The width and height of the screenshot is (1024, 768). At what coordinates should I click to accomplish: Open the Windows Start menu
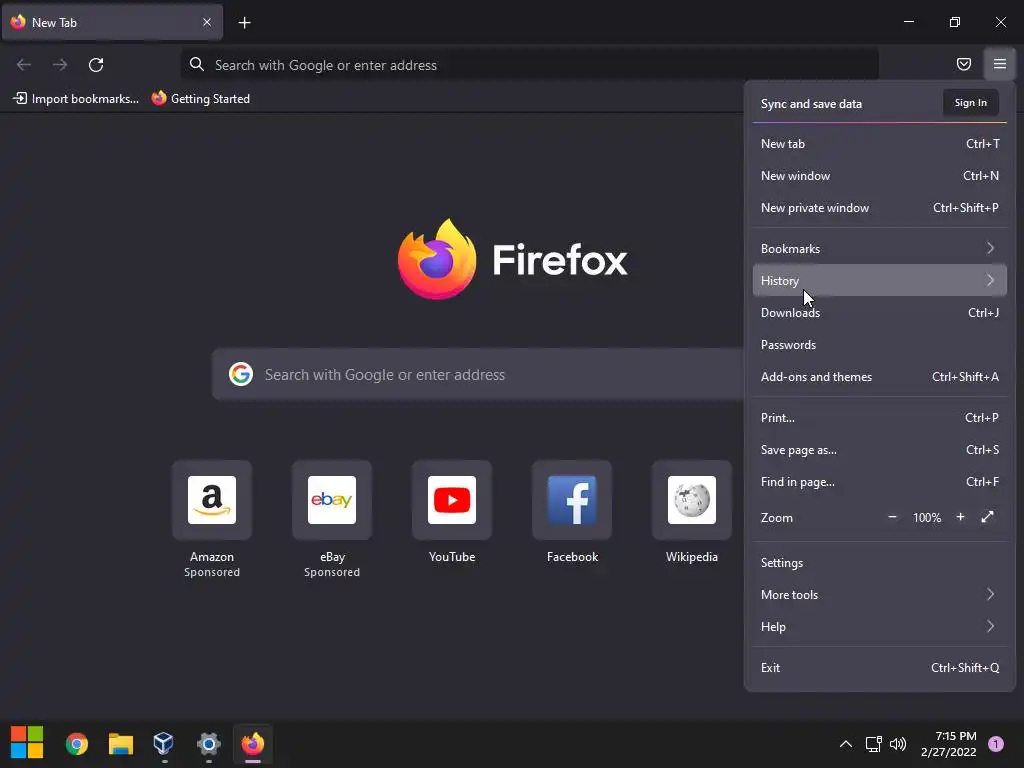click(x=27, y=743)
